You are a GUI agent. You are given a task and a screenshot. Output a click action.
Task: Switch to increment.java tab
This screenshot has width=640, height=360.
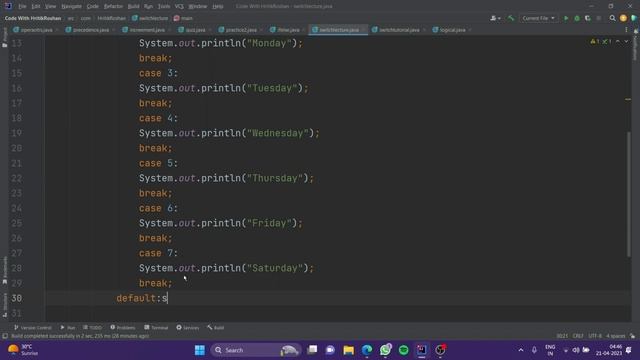(x=147, y=30)
